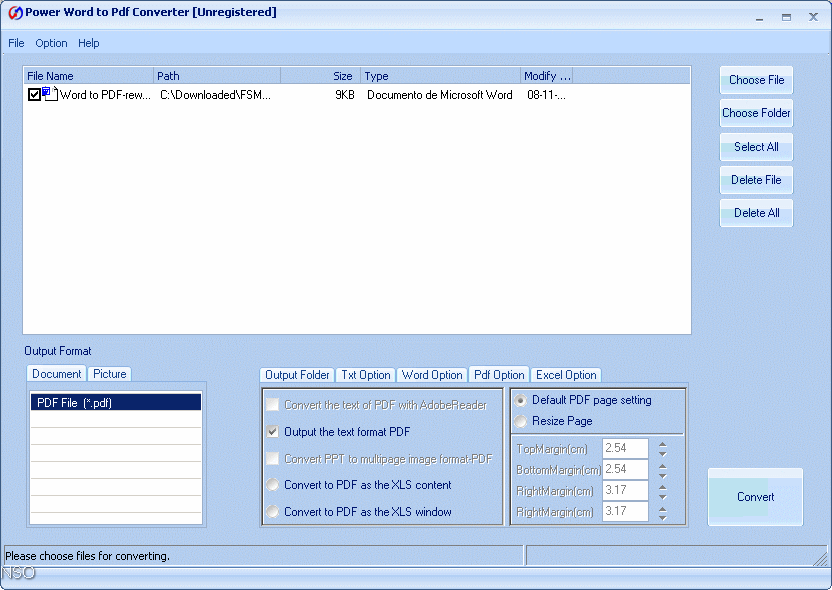Enable "Convert the text of PDF with AdobeReader"
This screenshot has width=832, height=590.
point(273,404)
